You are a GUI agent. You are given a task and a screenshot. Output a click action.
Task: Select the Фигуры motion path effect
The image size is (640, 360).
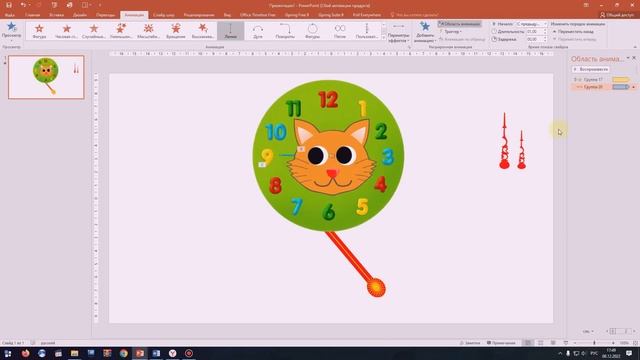coord(312,31)
